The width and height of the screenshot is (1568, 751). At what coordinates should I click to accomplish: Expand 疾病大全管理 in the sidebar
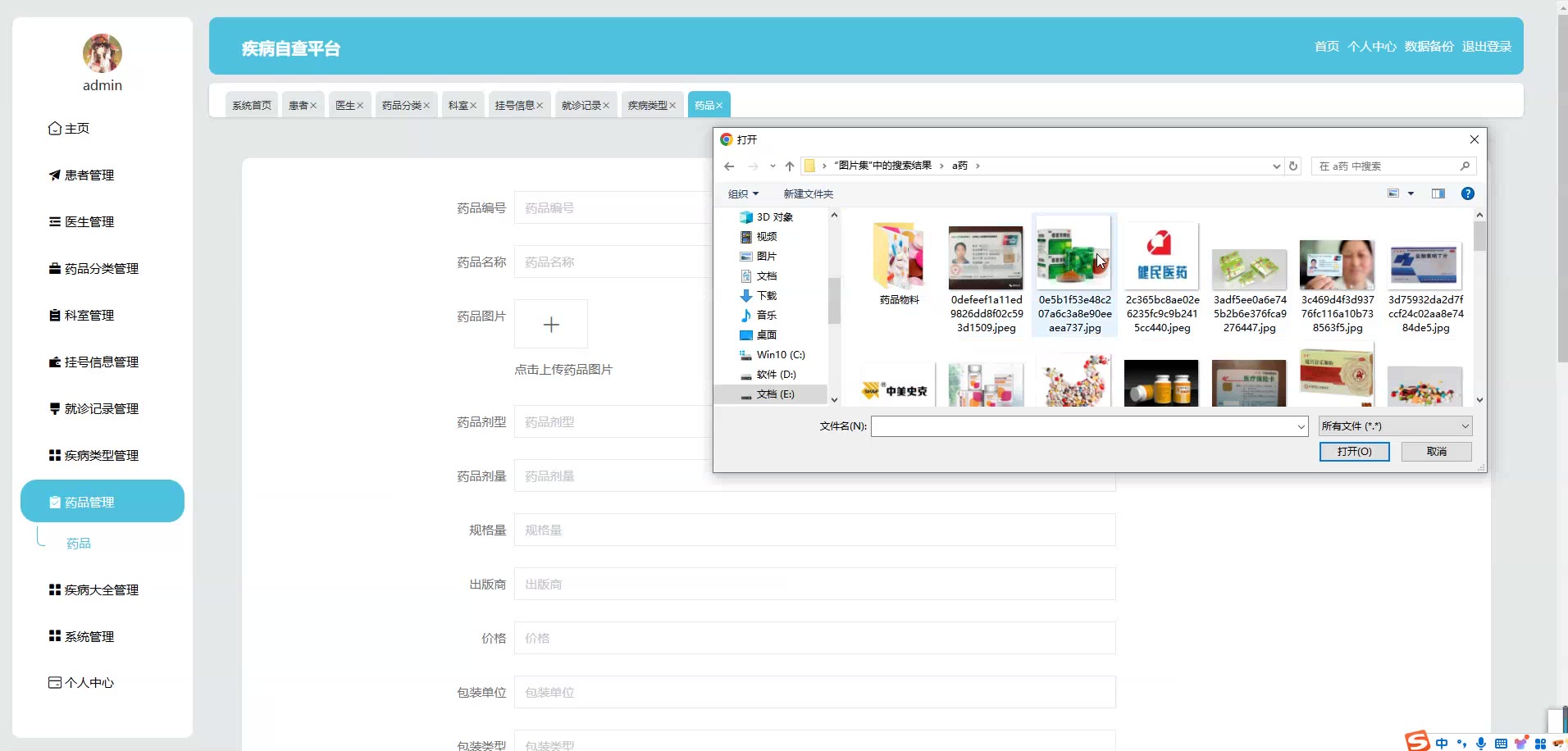pyautogui.click(x=93, y=589)
